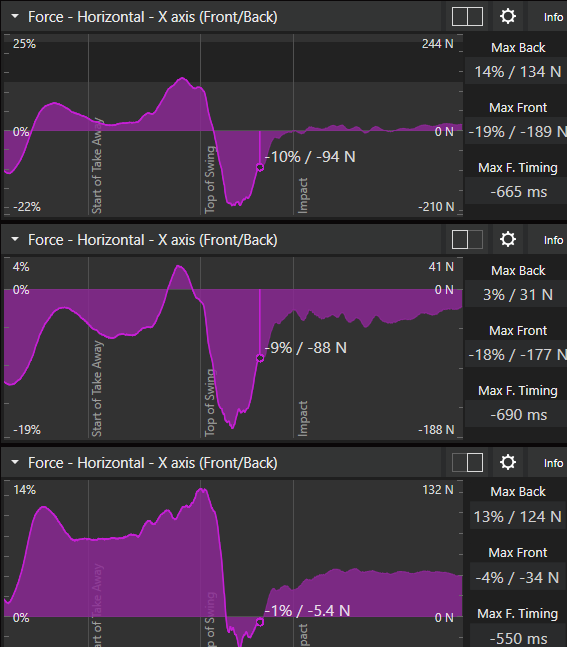Collapse the bottom Force Horizontal panel arrow

click(x=15, y=462)
